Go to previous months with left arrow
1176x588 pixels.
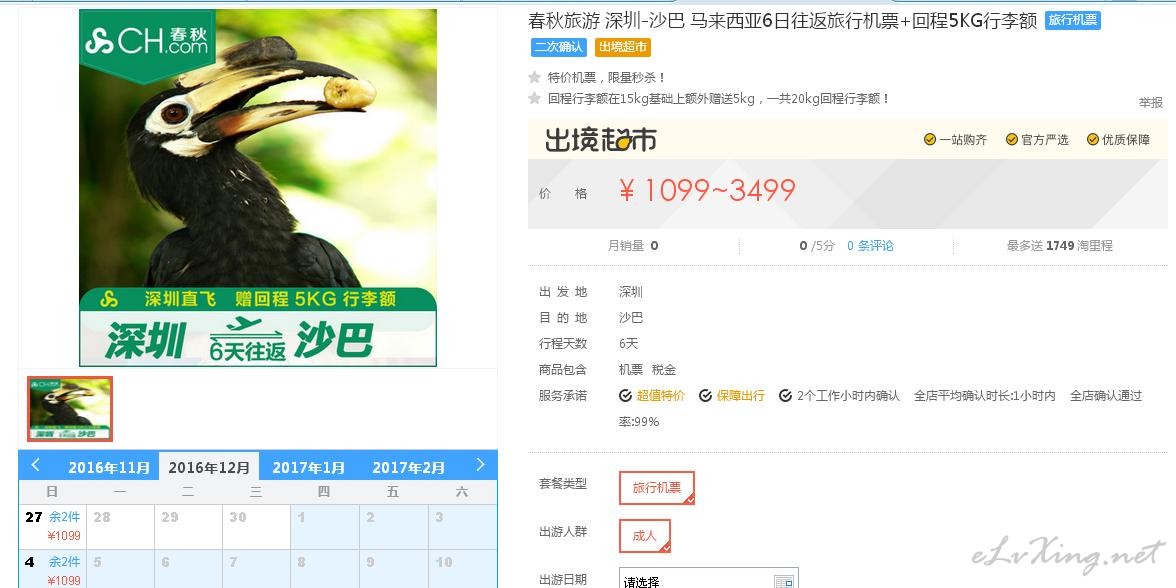point(35,465)
